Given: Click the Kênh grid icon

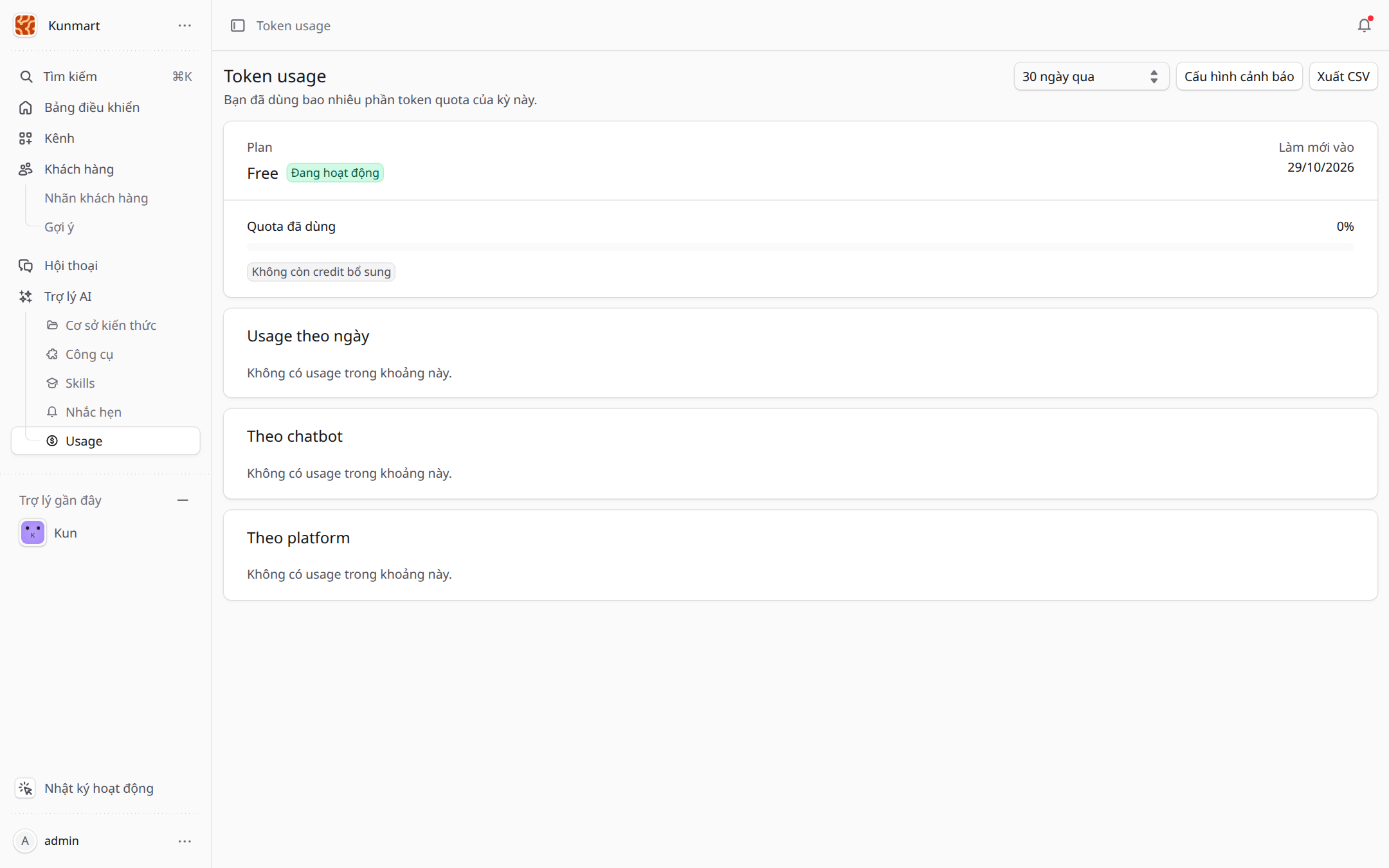Looking at the screenshot, I should click(x=26, y=138).
